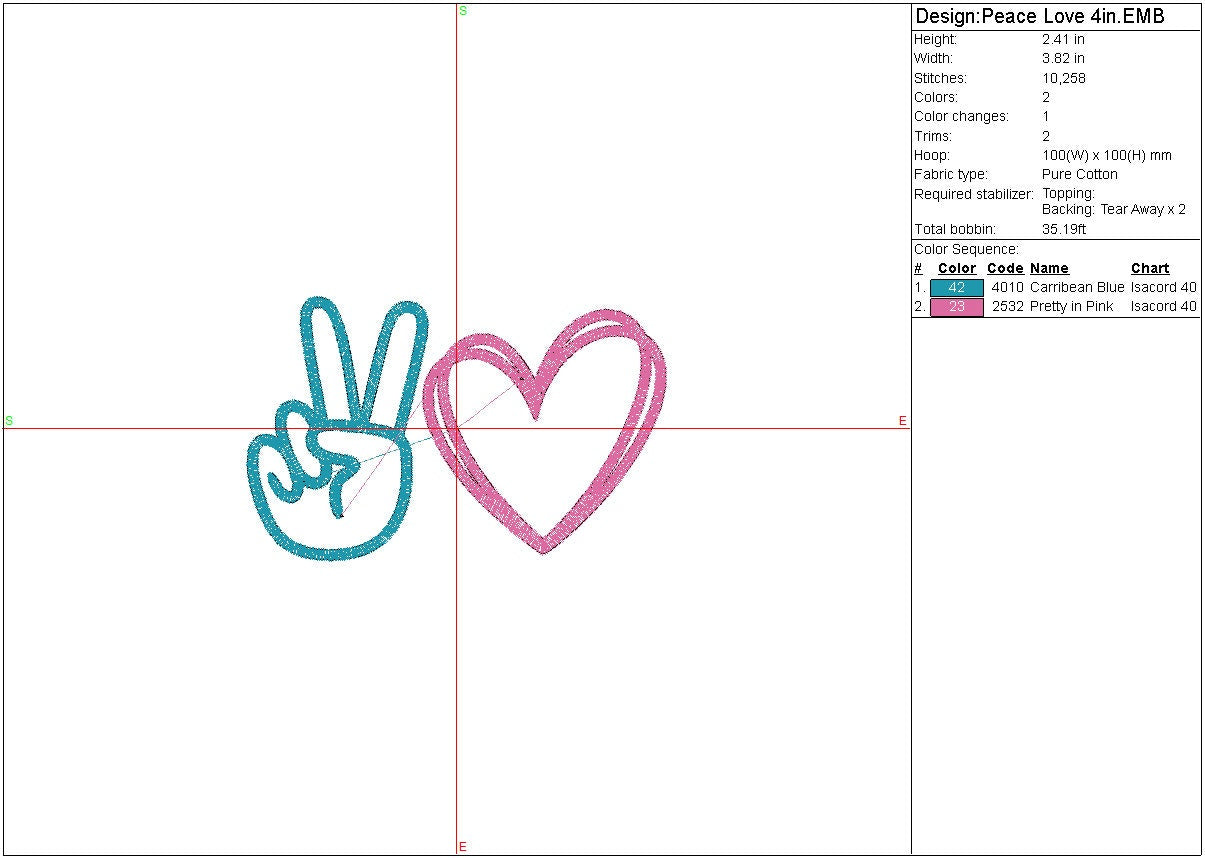Viewport: 1205px width, 858px height.
Task: Click the red E marker on right edge
Action: tap(902, 421)
